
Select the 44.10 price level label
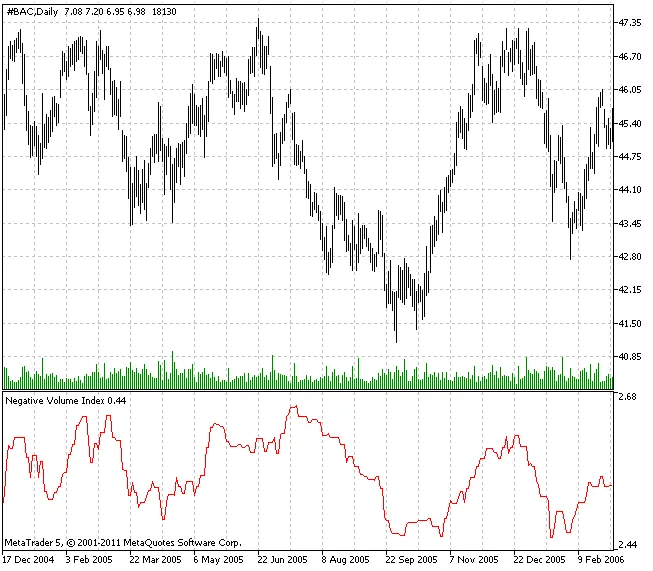[x=630, y=190]
